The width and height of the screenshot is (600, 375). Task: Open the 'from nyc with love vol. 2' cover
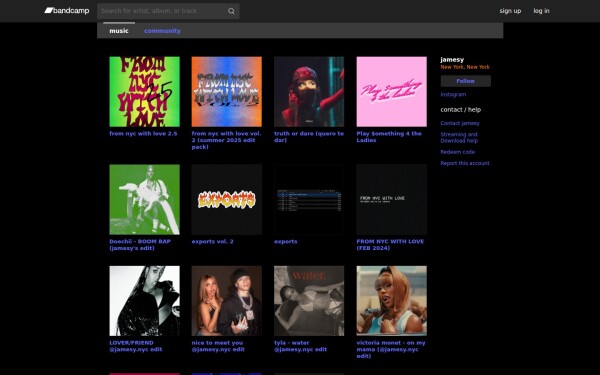point(227,91)
